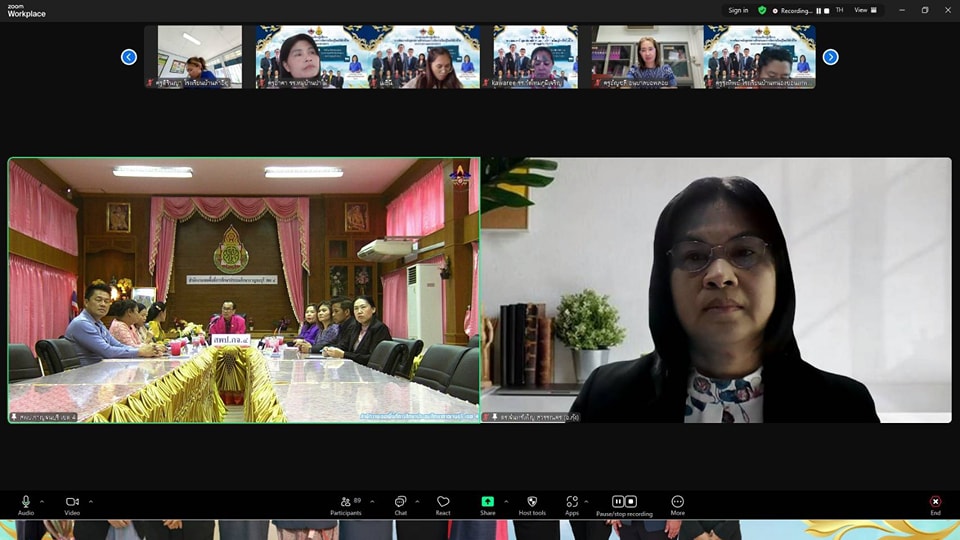Open the React heart menu

point(443,505)
